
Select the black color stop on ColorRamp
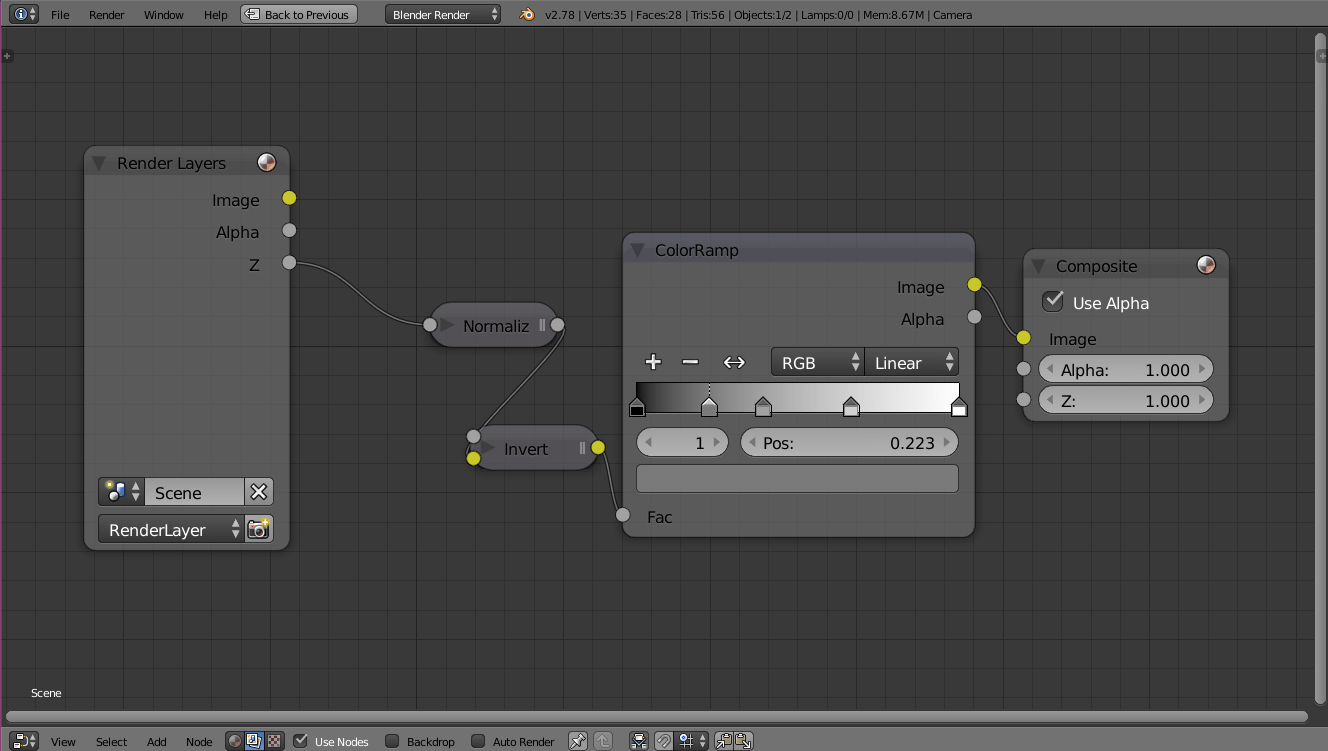[x=637, y=406]
